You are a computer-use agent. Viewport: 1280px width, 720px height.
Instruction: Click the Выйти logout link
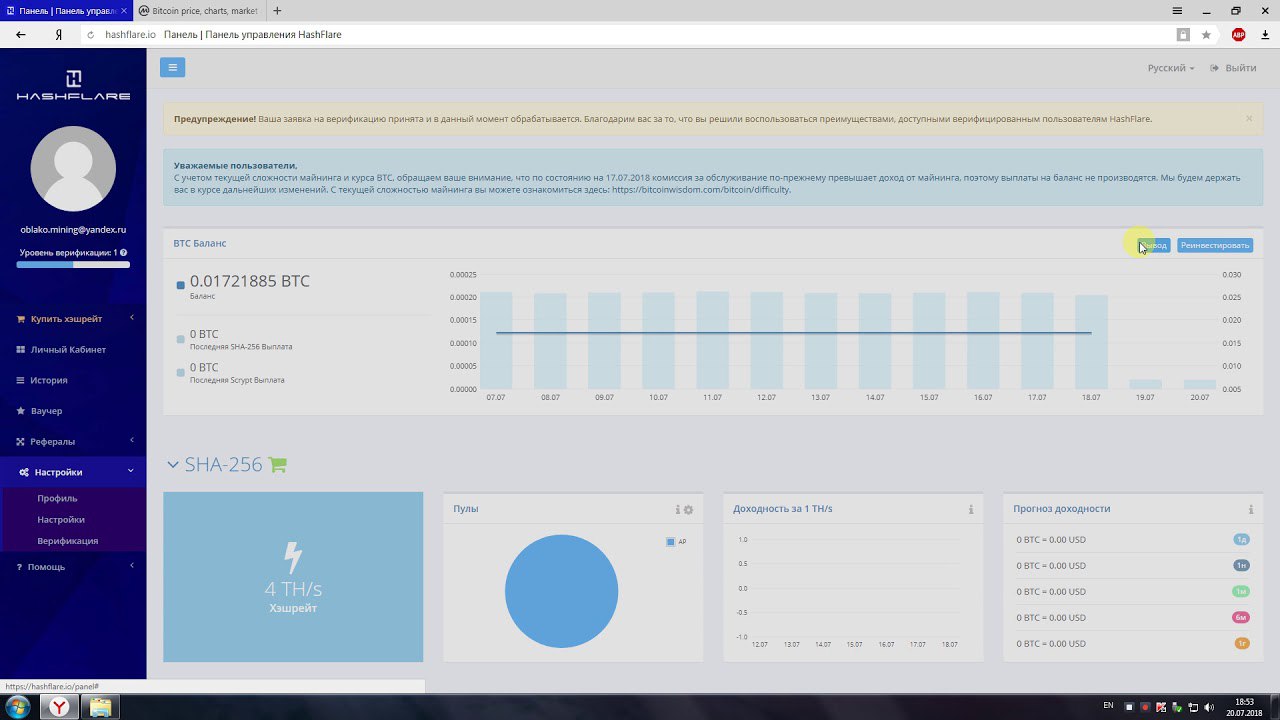(1233, 68)
